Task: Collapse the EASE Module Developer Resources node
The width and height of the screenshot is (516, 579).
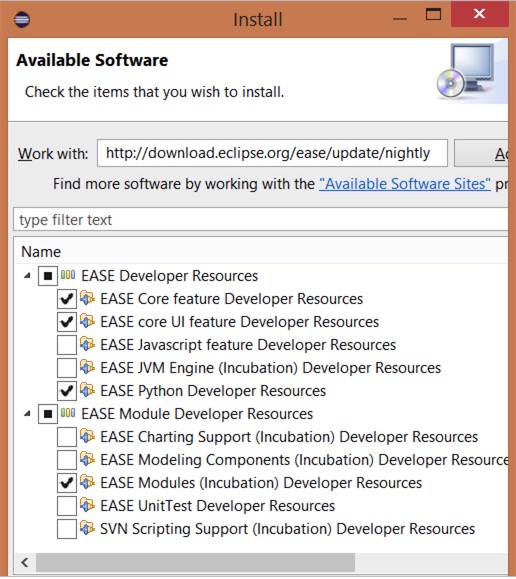Action: [27, 414]
